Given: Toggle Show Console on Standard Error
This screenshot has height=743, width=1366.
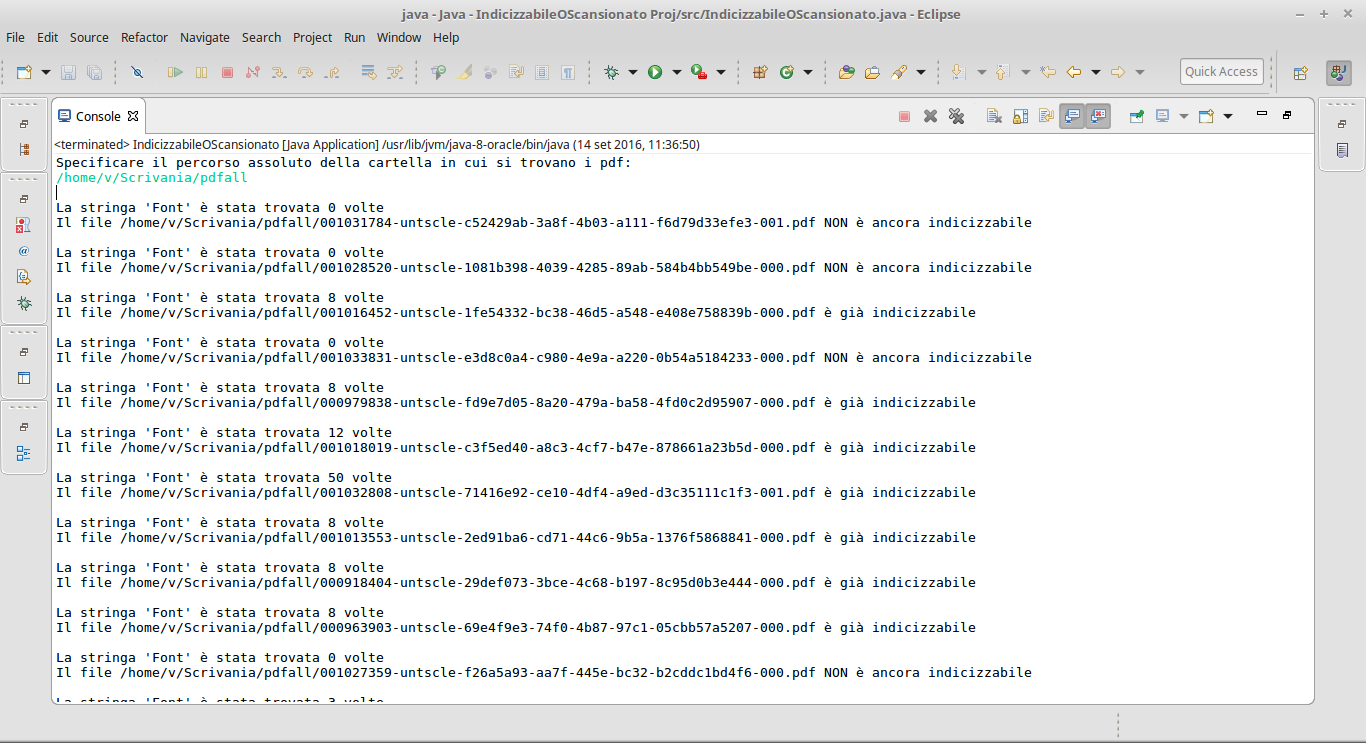Looking at the screenshot, I should (x=1098, y=116).
